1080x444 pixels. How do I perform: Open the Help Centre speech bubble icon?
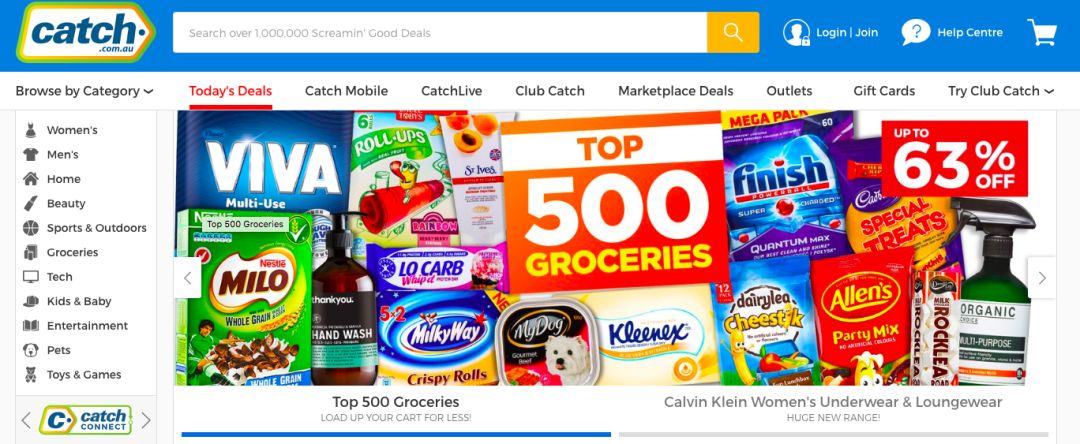point(915,32)
